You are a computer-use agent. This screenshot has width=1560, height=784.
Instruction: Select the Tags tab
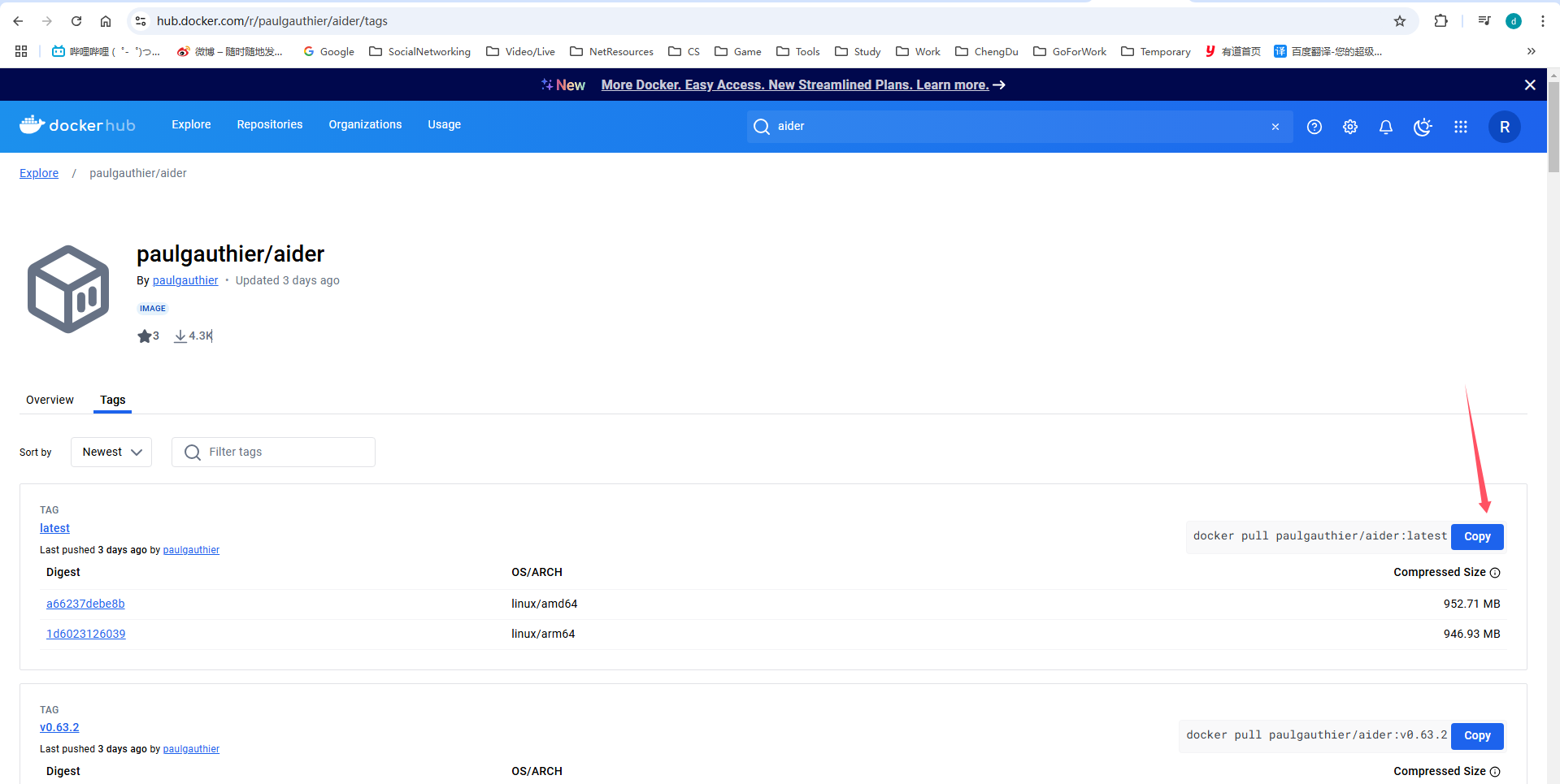pyautogui.click(x=113, y=400)
